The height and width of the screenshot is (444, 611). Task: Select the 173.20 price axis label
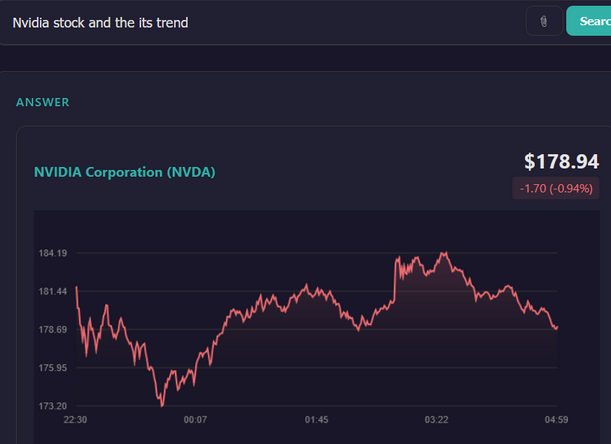(x=52, y=406)
